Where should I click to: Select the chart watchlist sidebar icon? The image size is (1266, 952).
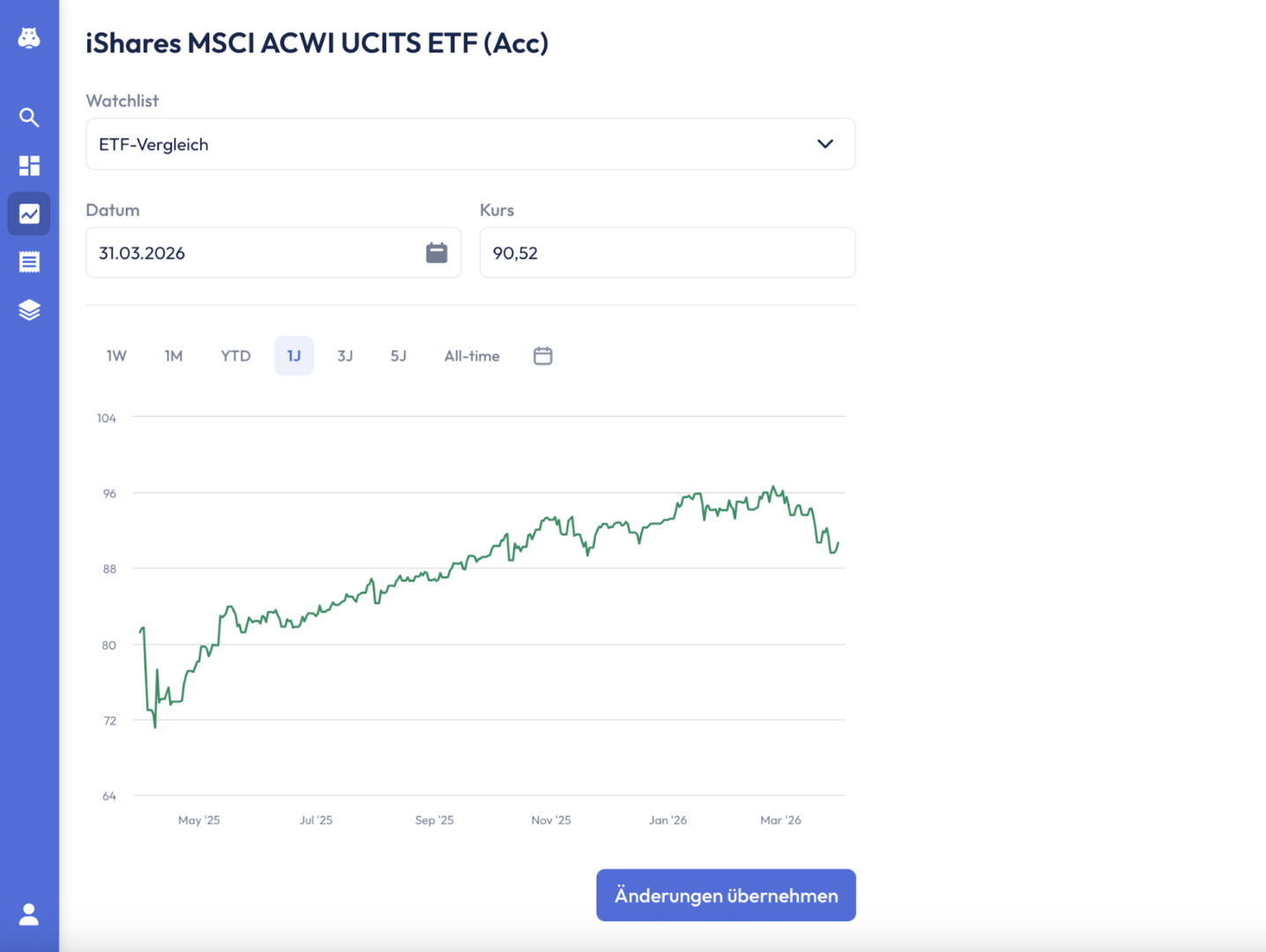pyautogui.click(x=29, y=214)
